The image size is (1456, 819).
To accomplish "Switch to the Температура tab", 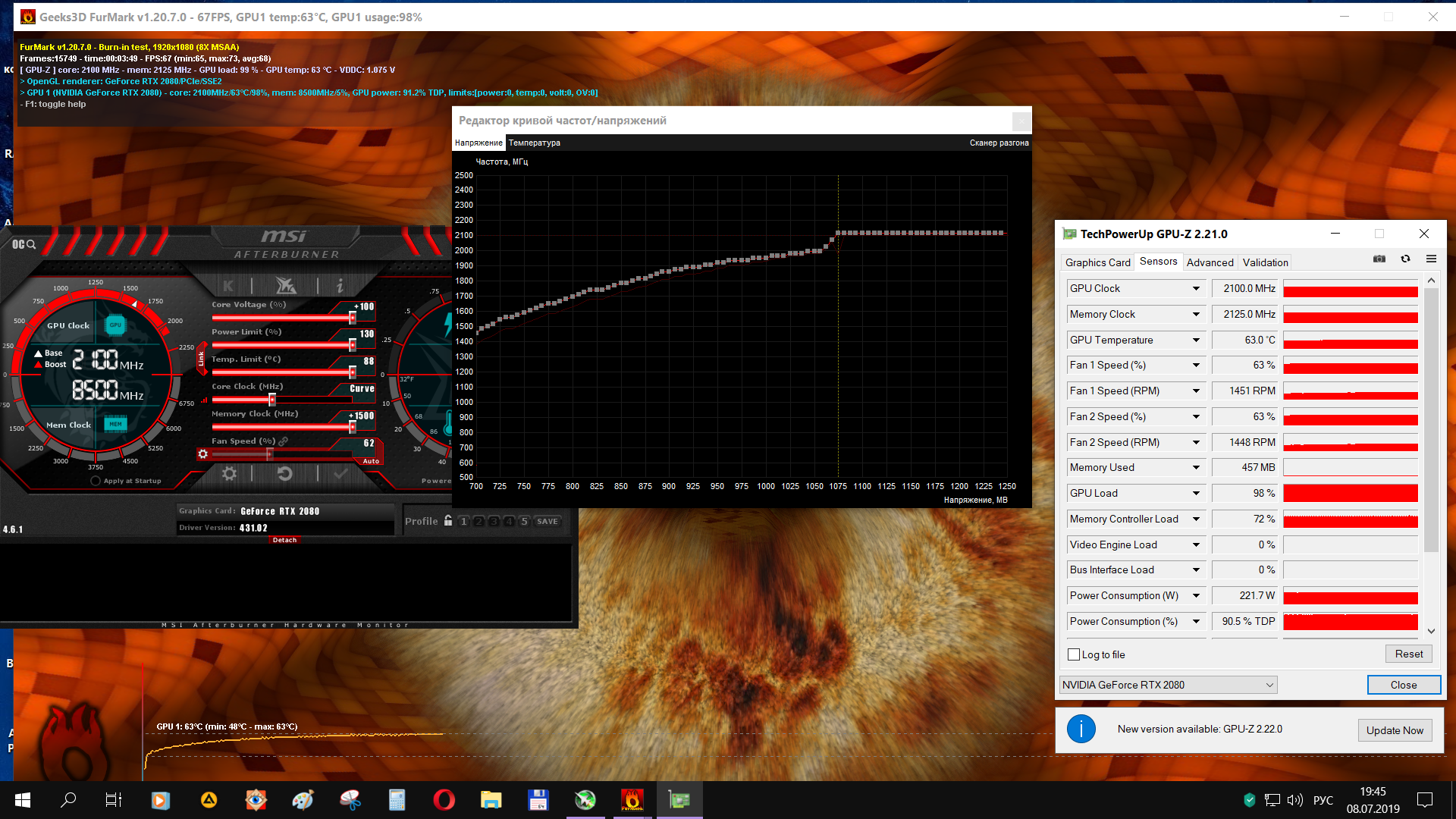I will pos(535,143).
